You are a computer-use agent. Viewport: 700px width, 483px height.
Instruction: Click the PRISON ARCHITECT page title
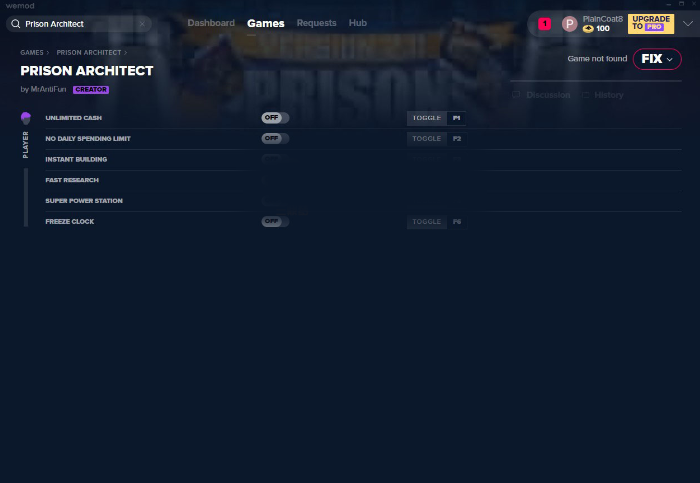pyautogui.click(x=87, y=71)
